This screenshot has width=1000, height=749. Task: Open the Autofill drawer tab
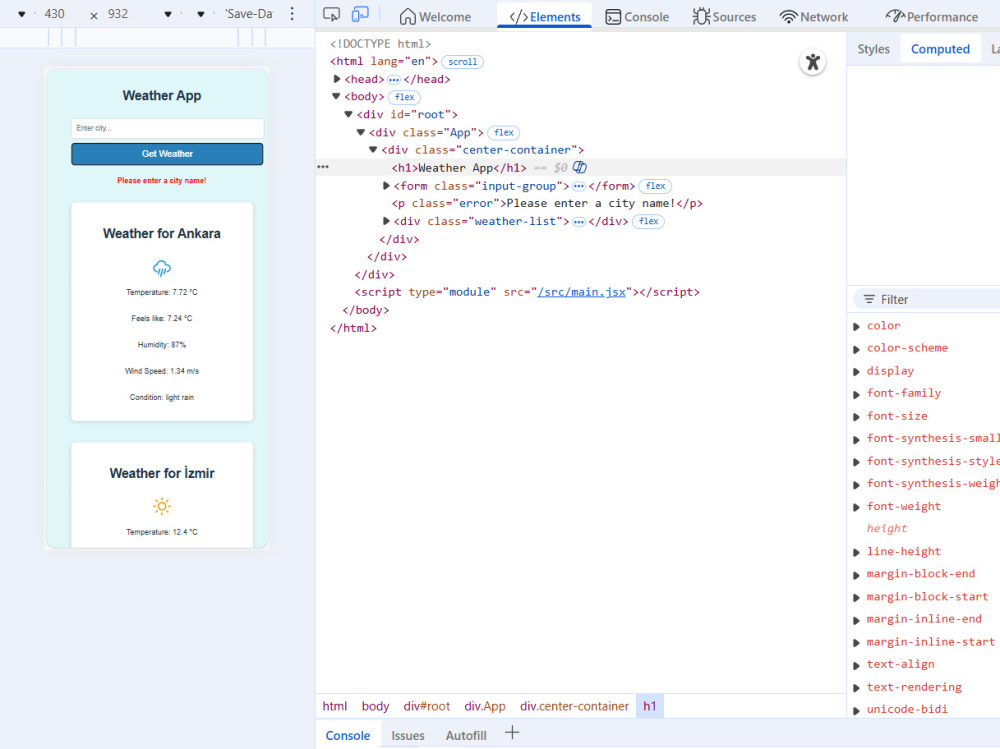pyautogui.click(x=466, y=735)
